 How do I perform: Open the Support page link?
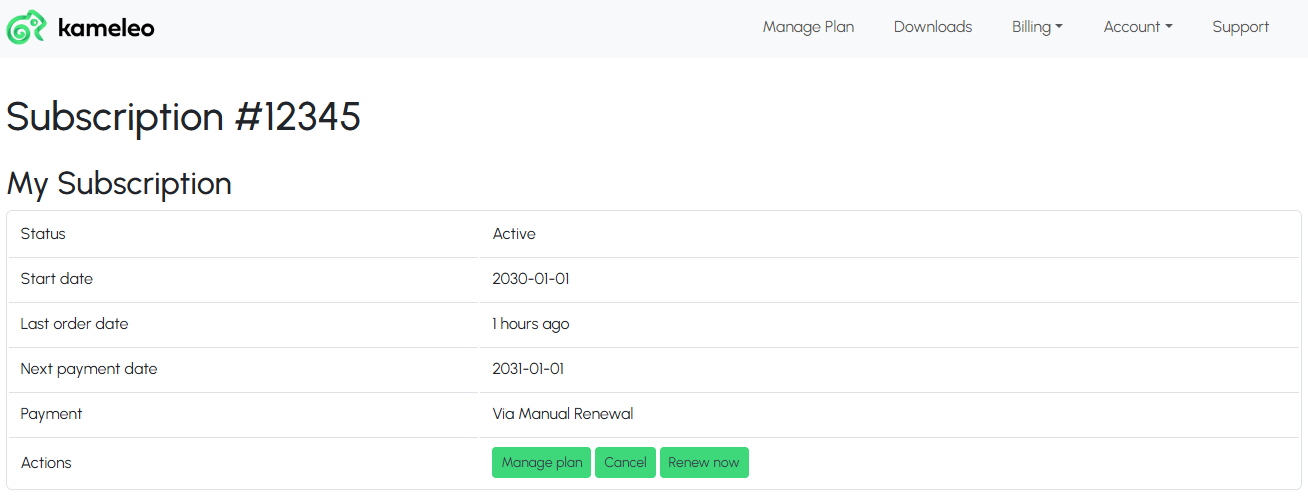[x=1240, y=27]
